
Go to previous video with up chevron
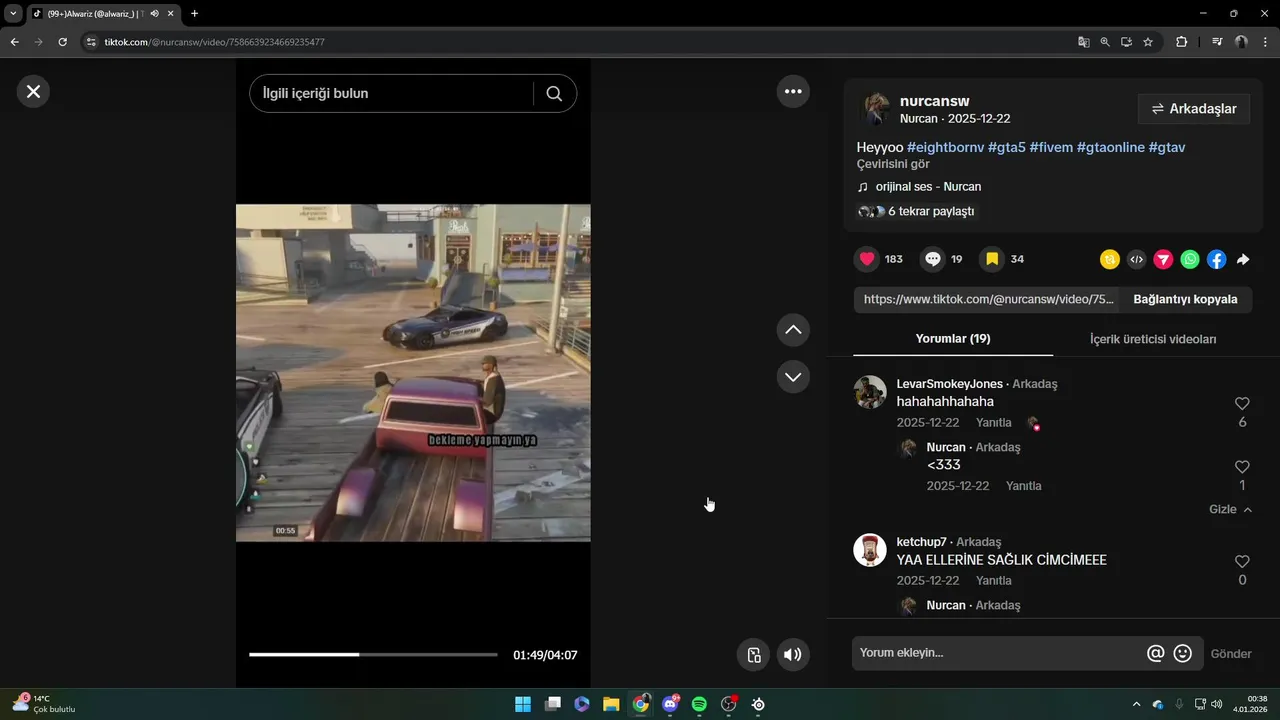tap(793, 330)
